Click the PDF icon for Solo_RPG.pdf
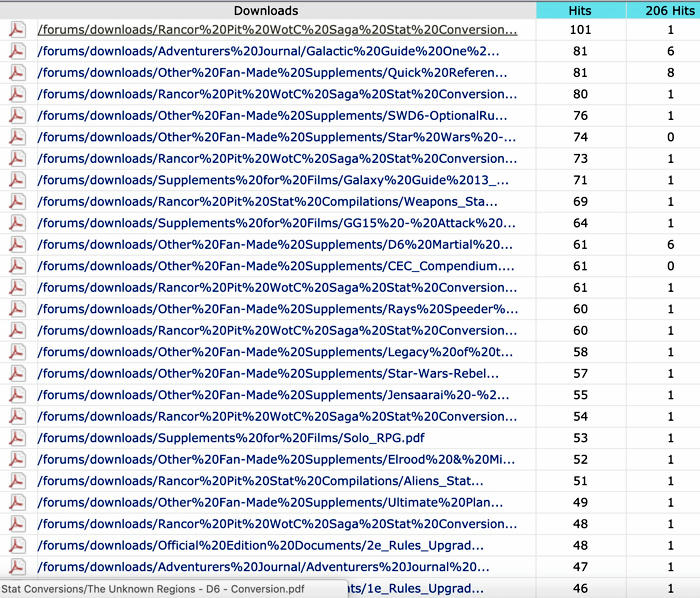The width and height of the screenshot is (700, 598). click(17, 438)
